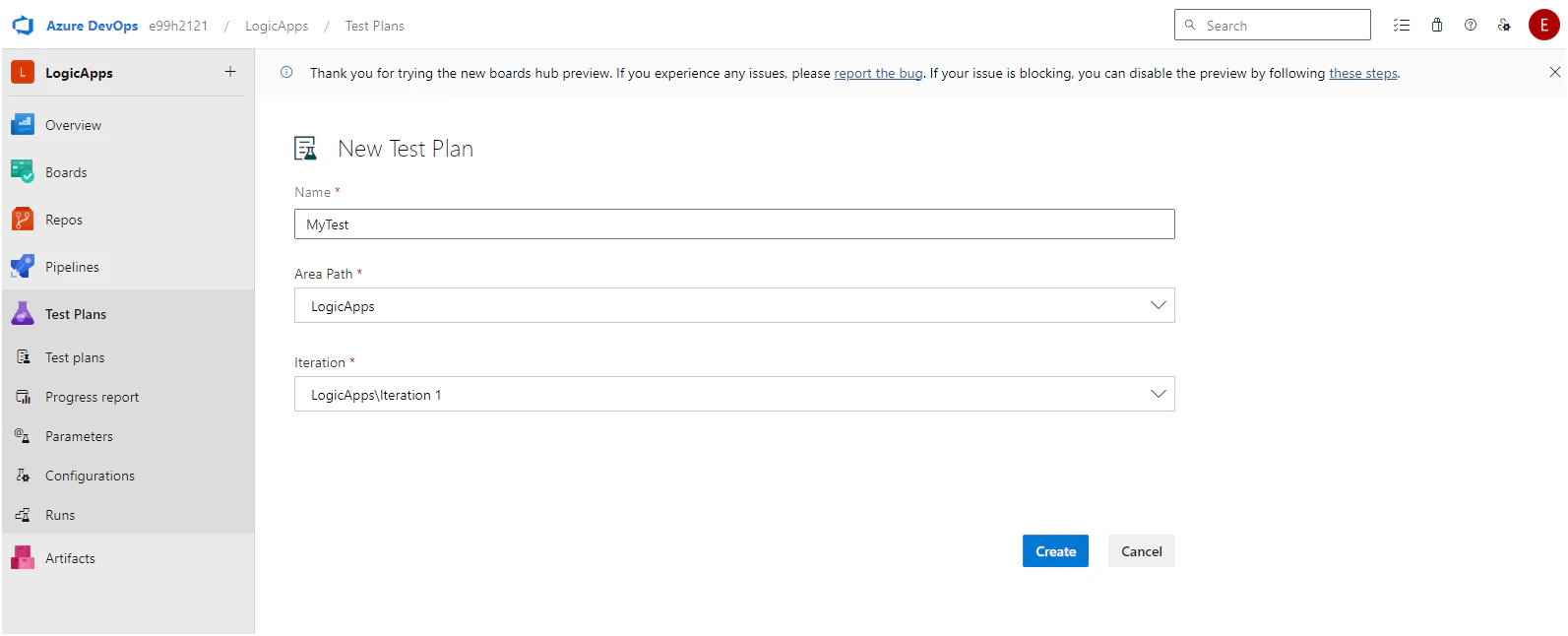
Task: Click the Configurations icon
Action: pos(23,476)
